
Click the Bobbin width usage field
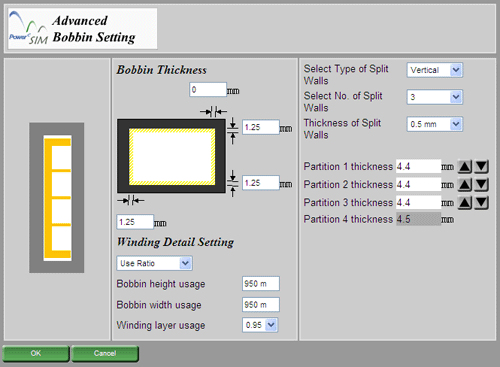coord(261,304)
